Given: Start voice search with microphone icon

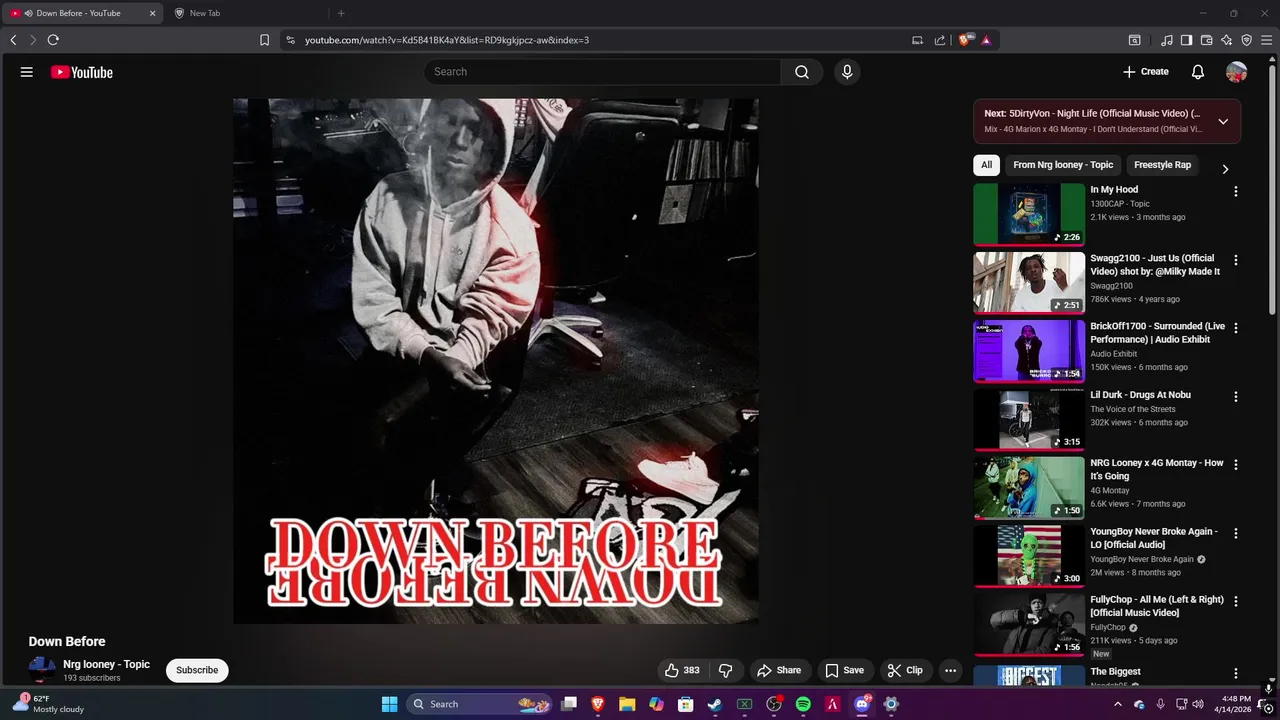Looking at the screenshot, I should [x=847, y=72].
